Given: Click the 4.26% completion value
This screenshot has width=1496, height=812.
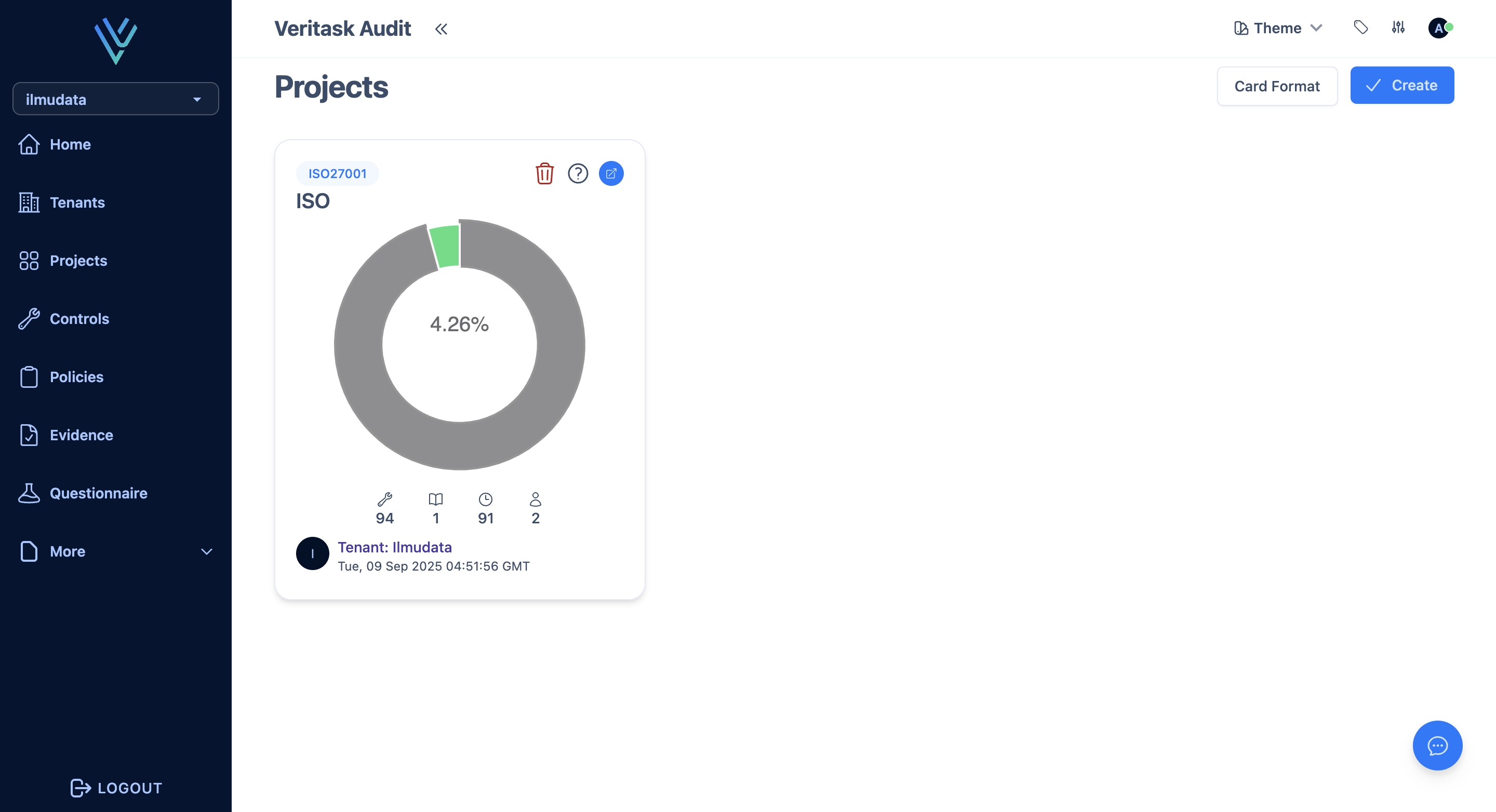Looking at the screenshot, I should (459, 324).
